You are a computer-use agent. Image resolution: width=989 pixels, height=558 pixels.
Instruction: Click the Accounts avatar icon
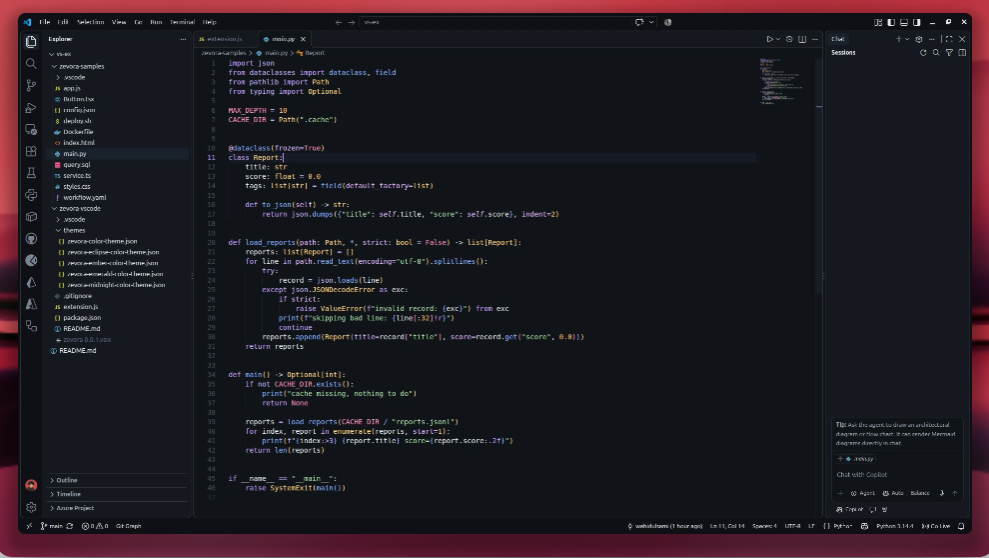click(31, 485)
